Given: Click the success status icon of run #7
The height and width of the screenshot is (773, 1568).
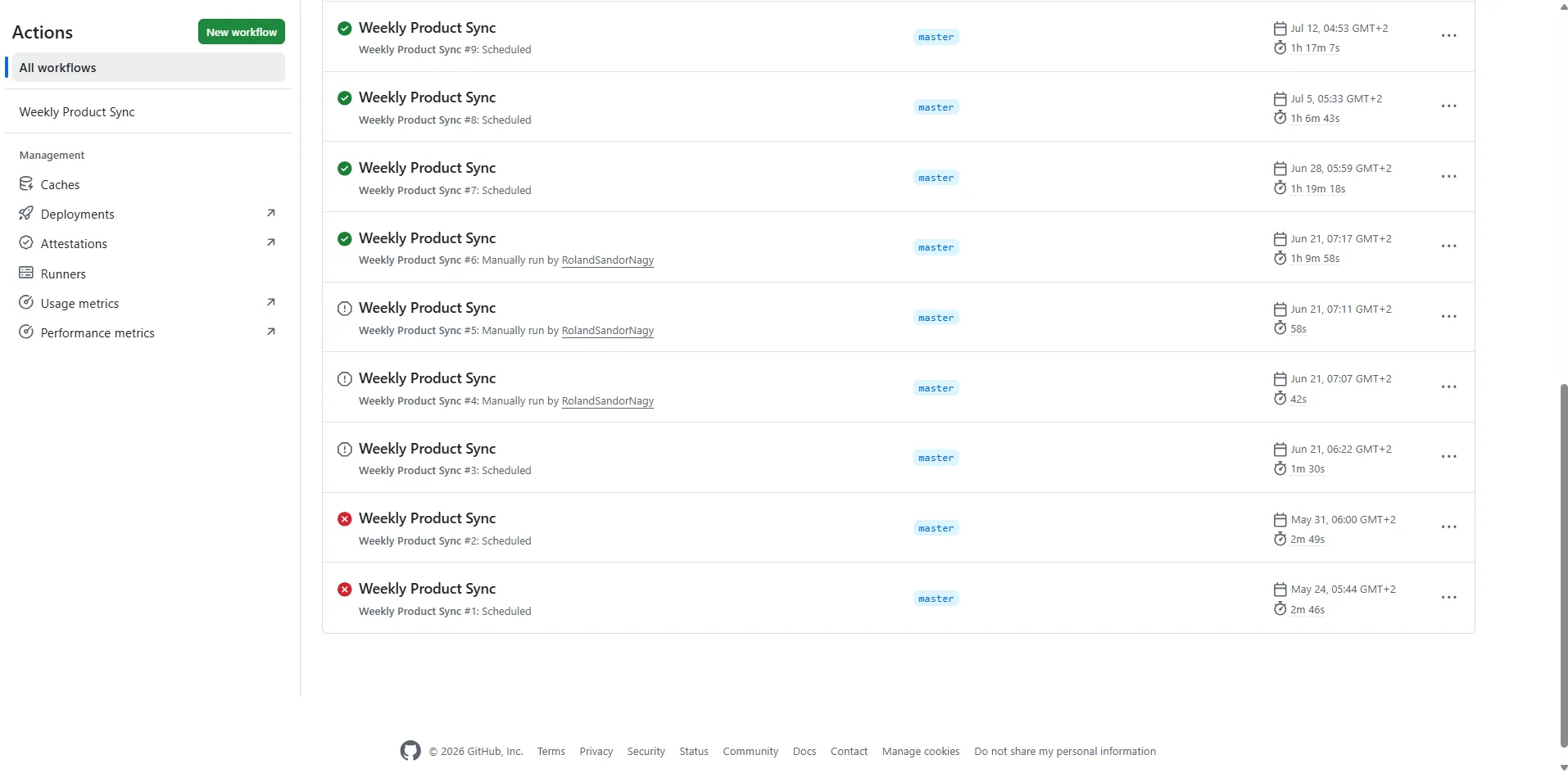Looking at the screenshot, I should click(345, 168).
